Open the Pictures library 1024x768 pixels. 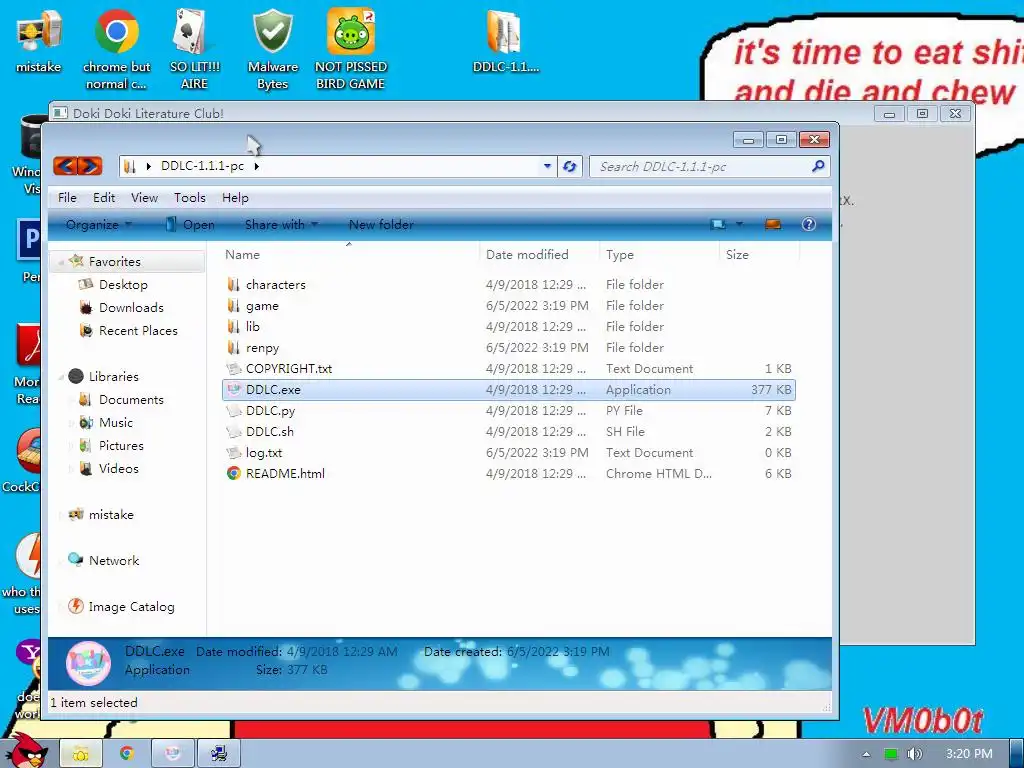112,445
